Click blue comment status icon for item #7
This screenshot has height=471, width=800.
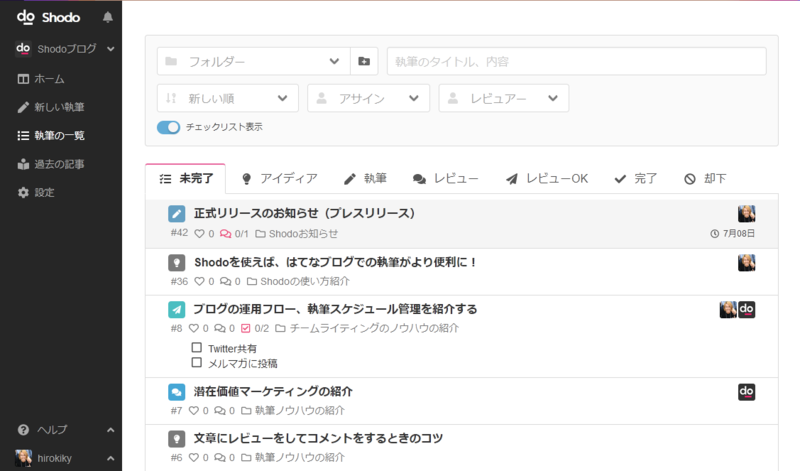177,392
